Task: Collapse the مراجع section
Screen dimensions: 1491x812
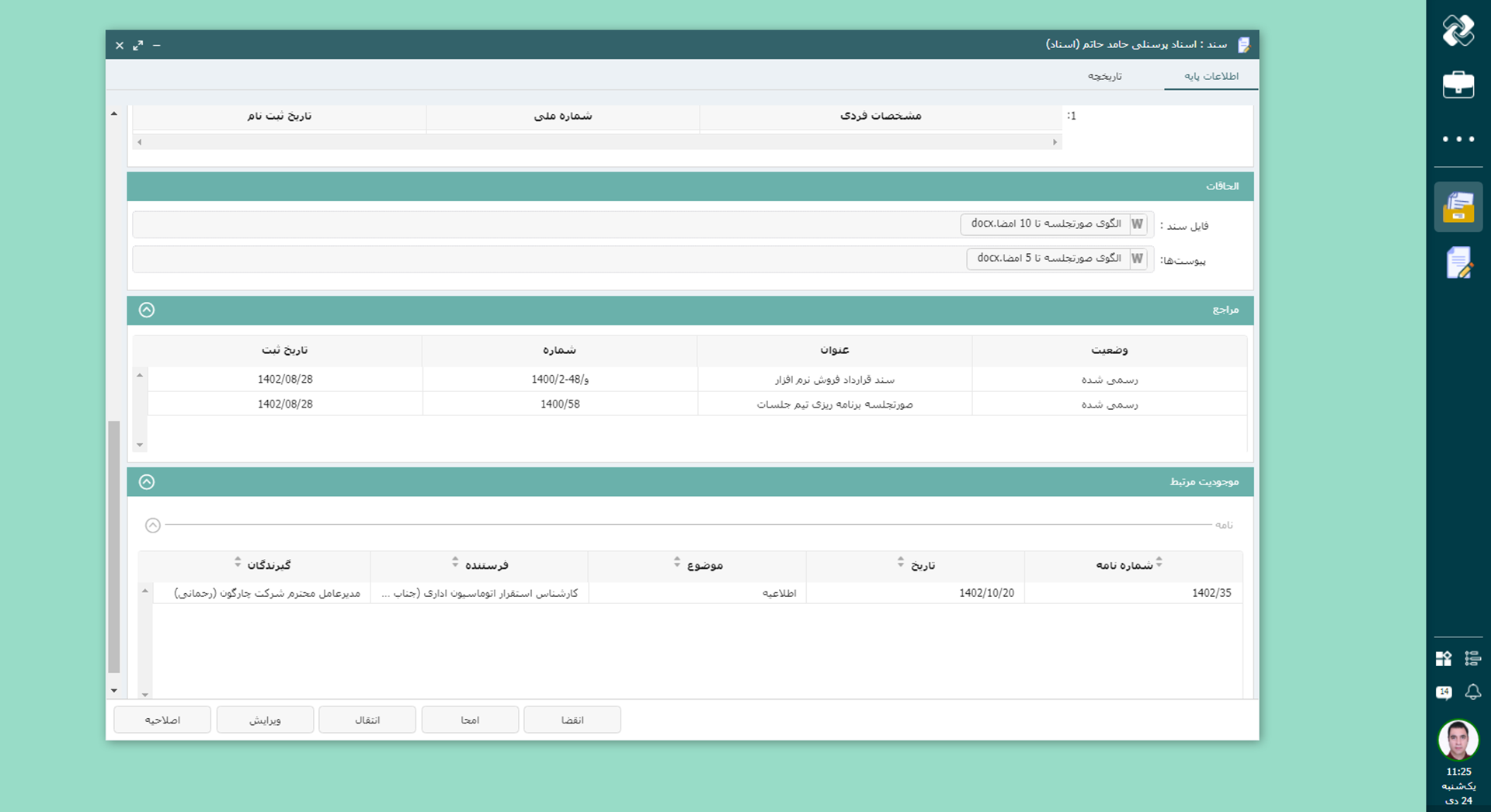Action: click(147, 310)
